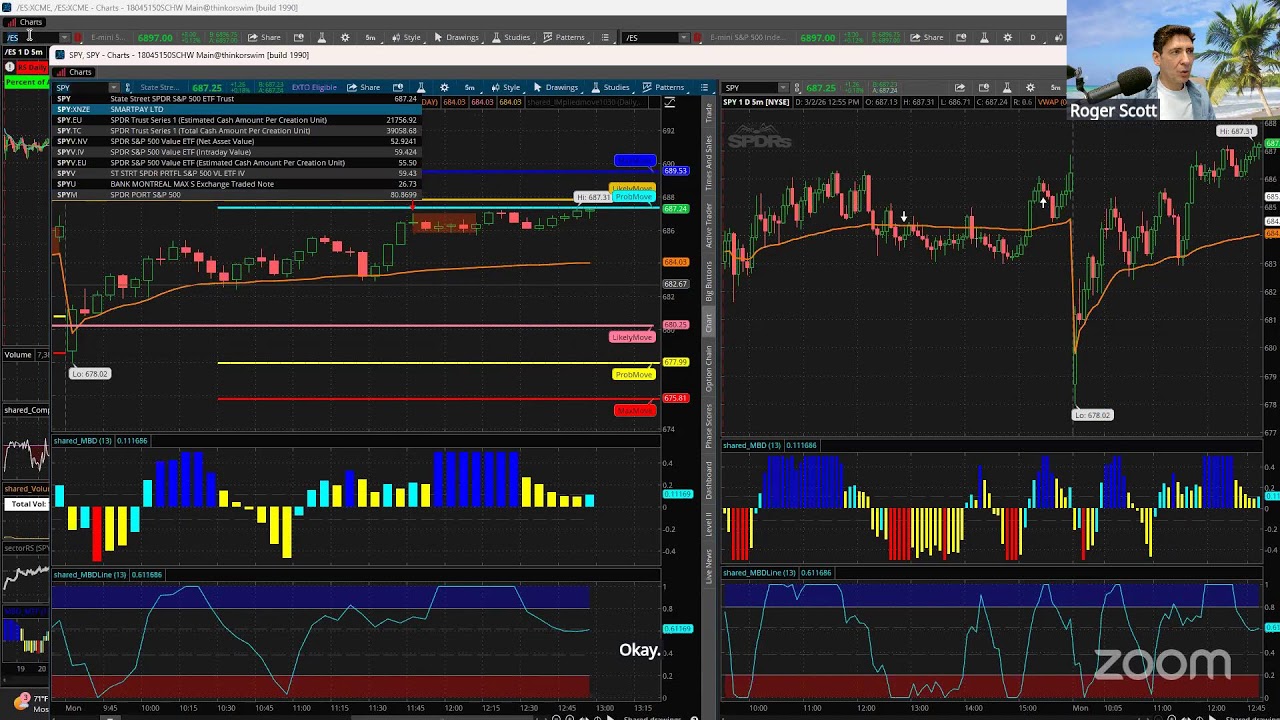Screen dimensions: 1280x720
Task: Open the Live News side tab
Action: 709,565
